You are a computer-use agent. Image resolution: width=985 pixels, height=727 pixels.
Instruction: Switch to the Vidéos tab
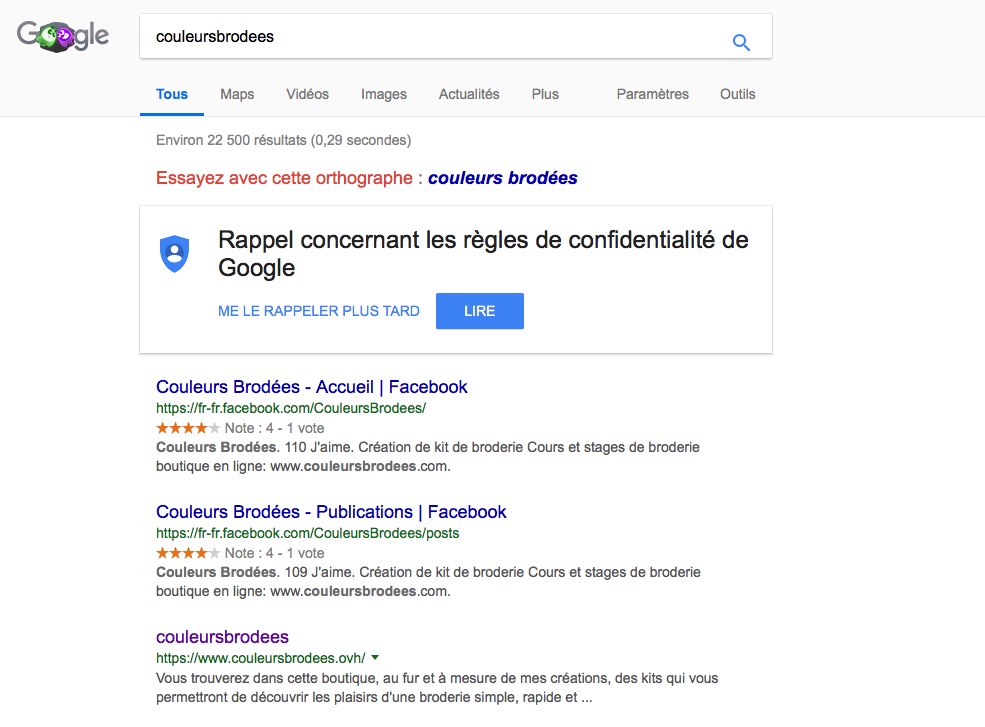tap(307, 94)
